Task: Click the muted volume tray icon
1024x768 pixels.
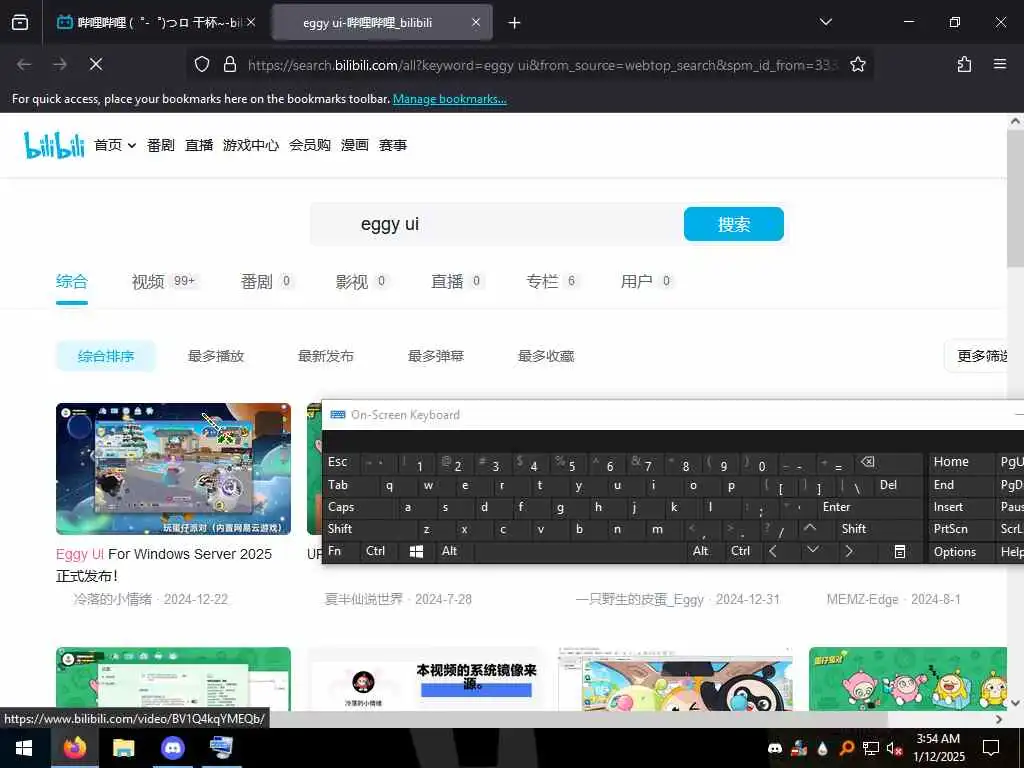Action: coord(894,748)
